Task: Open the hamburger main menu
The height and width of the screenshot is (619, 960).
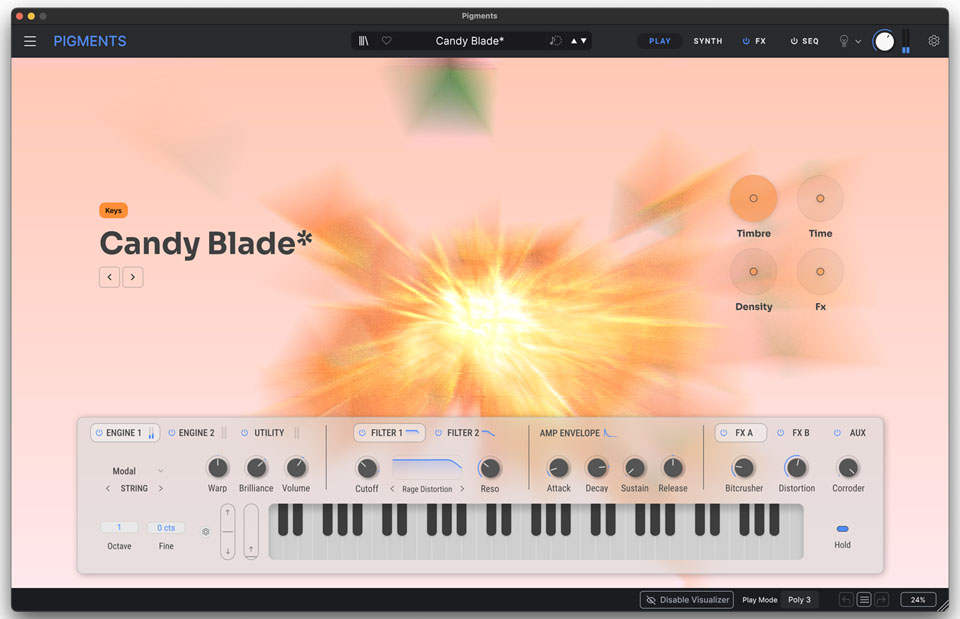Action: pos(29,41)
